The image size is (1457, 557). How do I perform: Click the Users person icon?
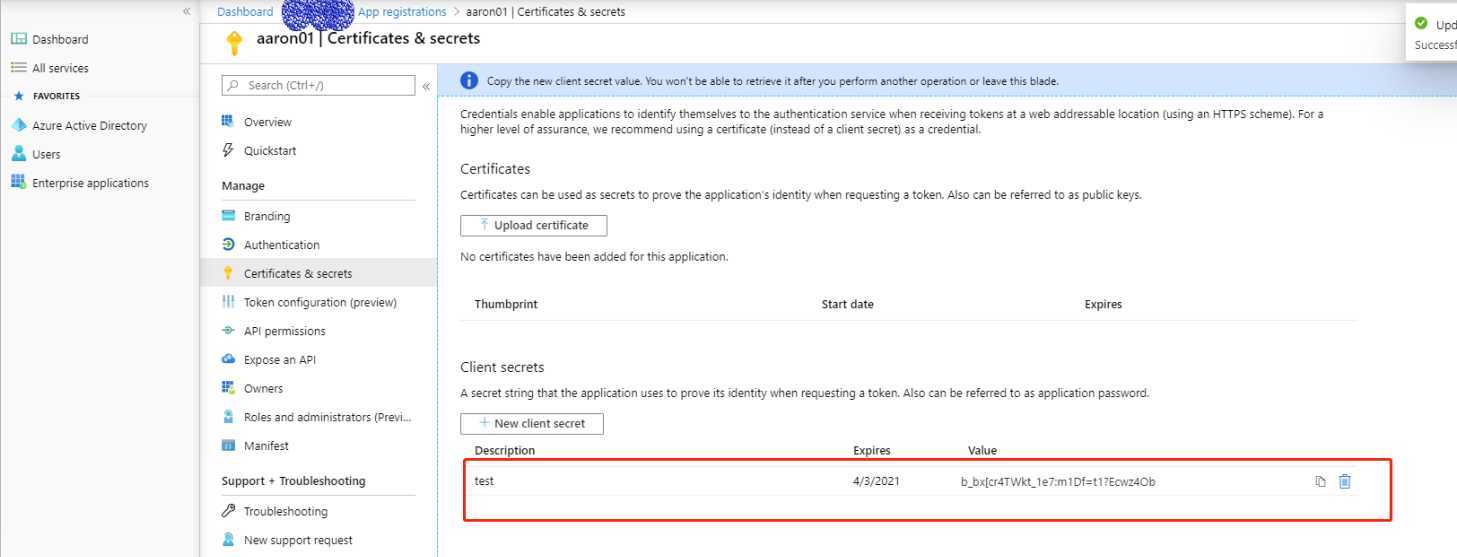coord(18,154)
